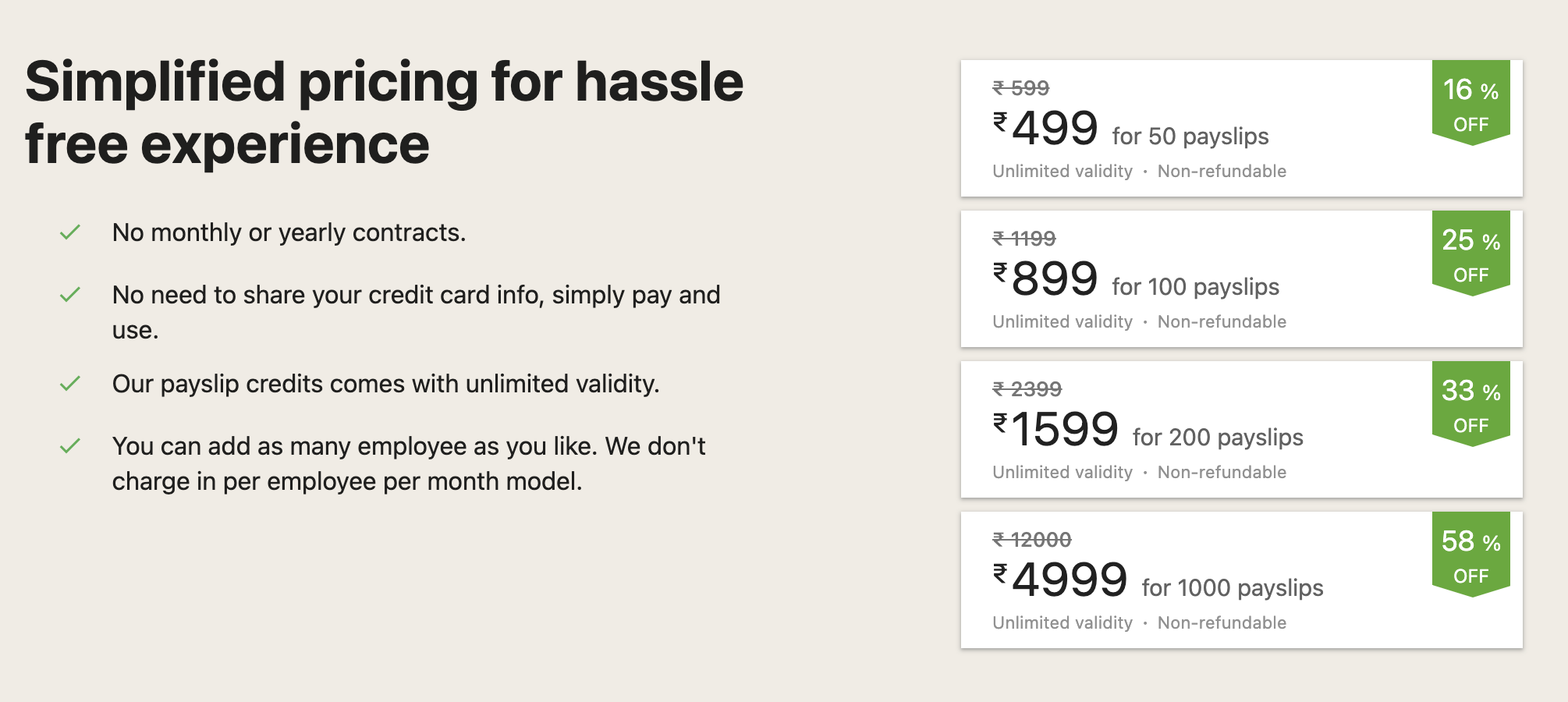Click 'for 1000 payslips' label text
Screen dimensions: 1568x702
[x=1233, y=588]
